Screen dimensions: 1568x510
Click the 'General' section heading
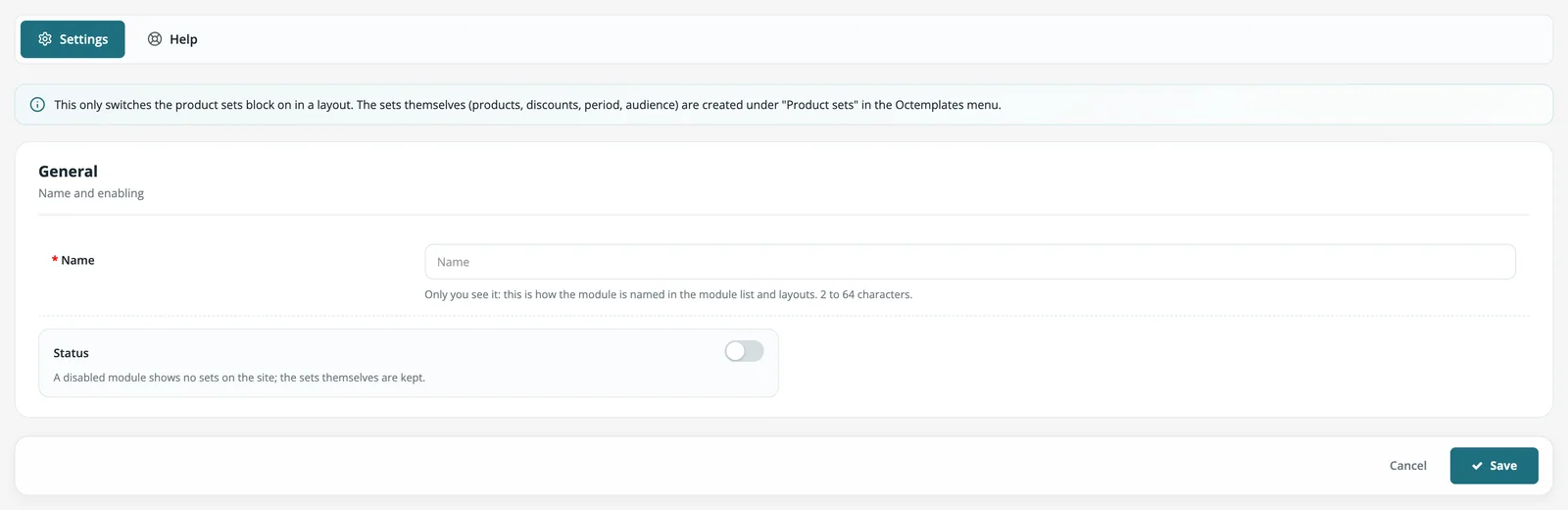68,172
